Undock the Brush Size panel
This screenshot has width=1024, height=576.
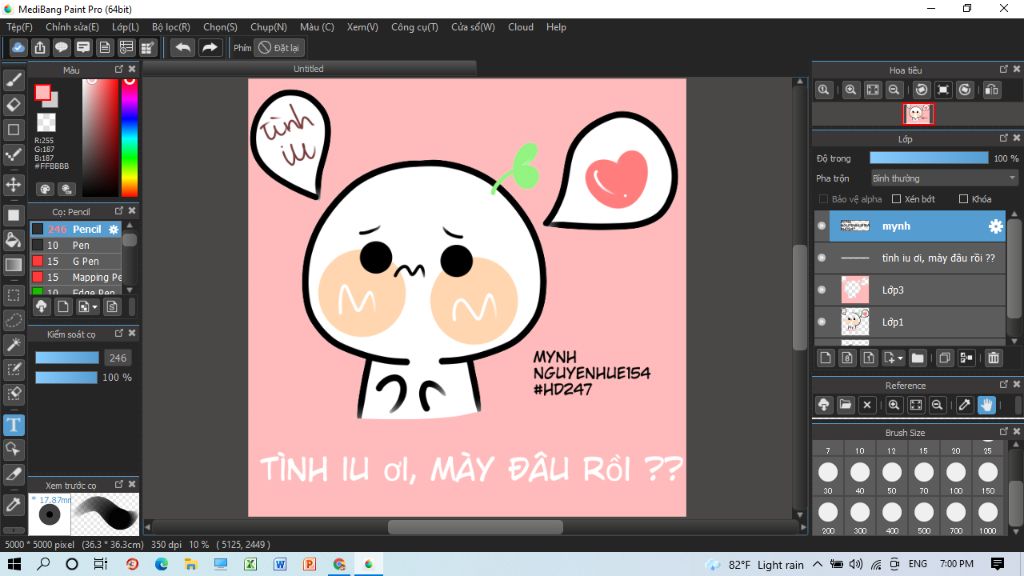click(1004, 432)
